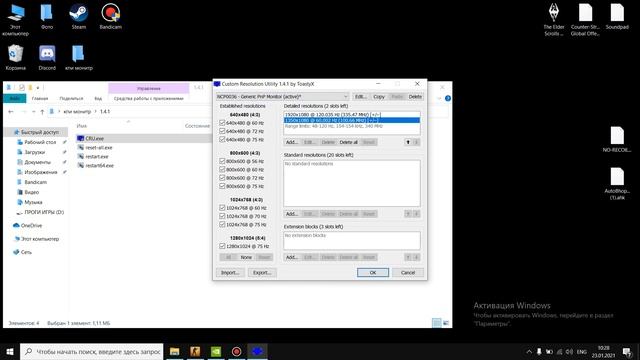
Task: Uncheck 640x480 @ 60 Hz
Action: [x=222, y=123]
